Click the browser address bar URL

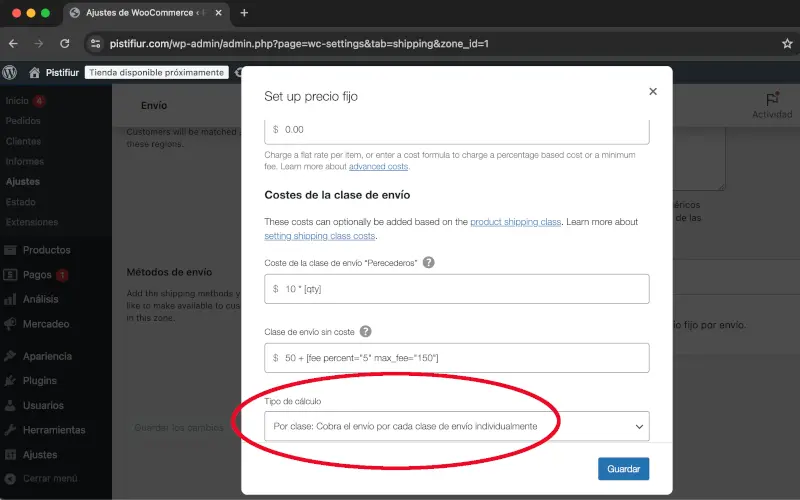[x=299, y=44]
